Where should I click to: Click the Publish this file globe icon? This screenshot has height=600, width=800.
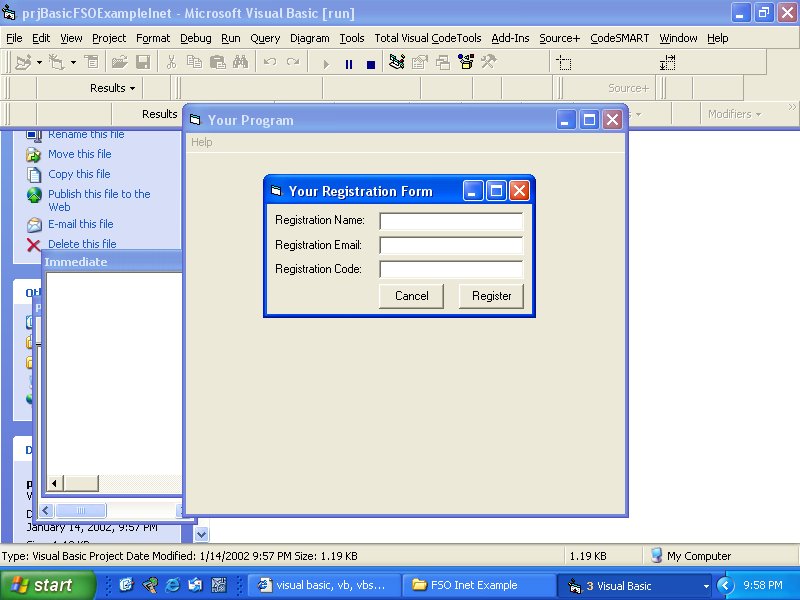click(34, 195)
